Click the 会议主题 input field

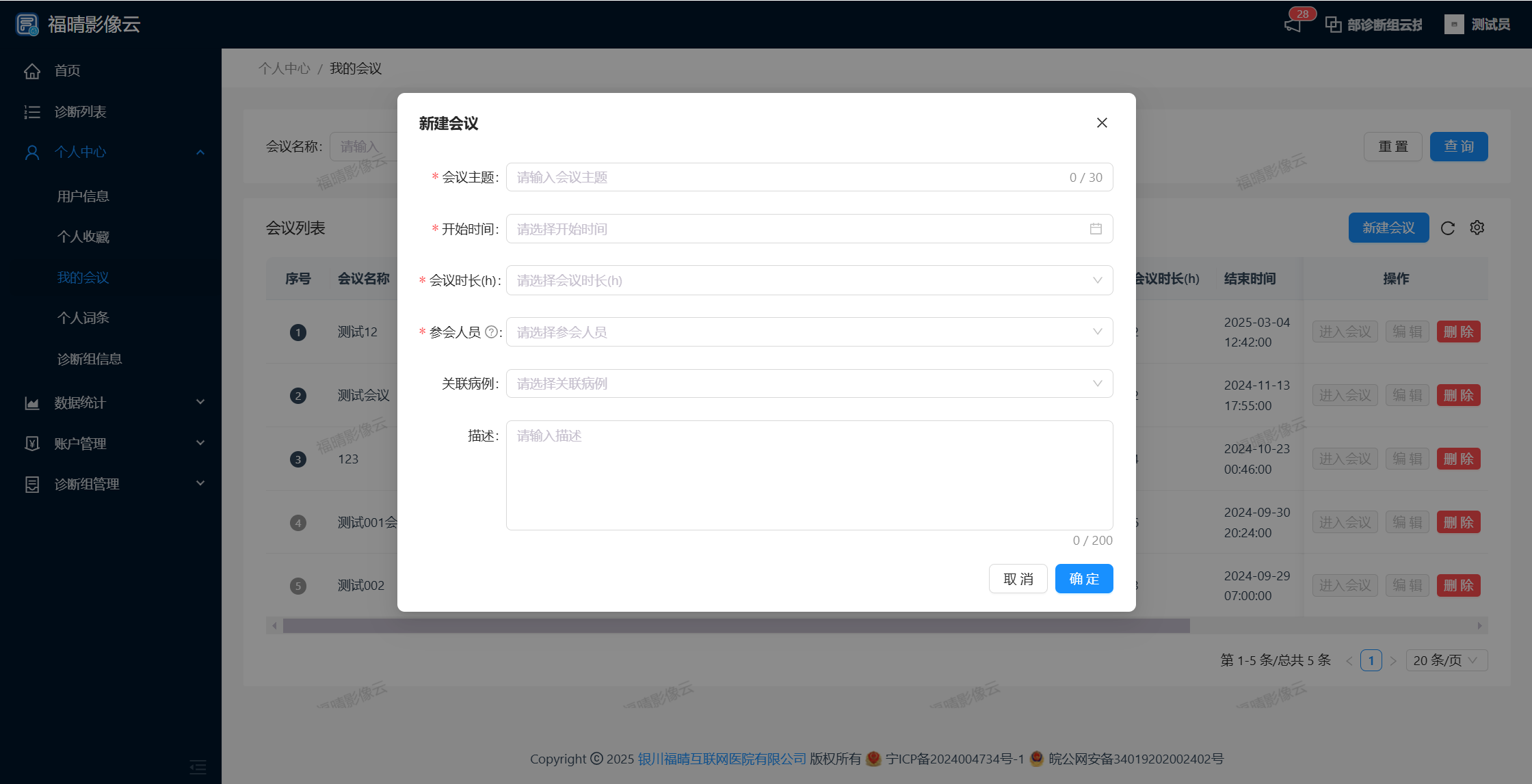[x=787, y=178]
